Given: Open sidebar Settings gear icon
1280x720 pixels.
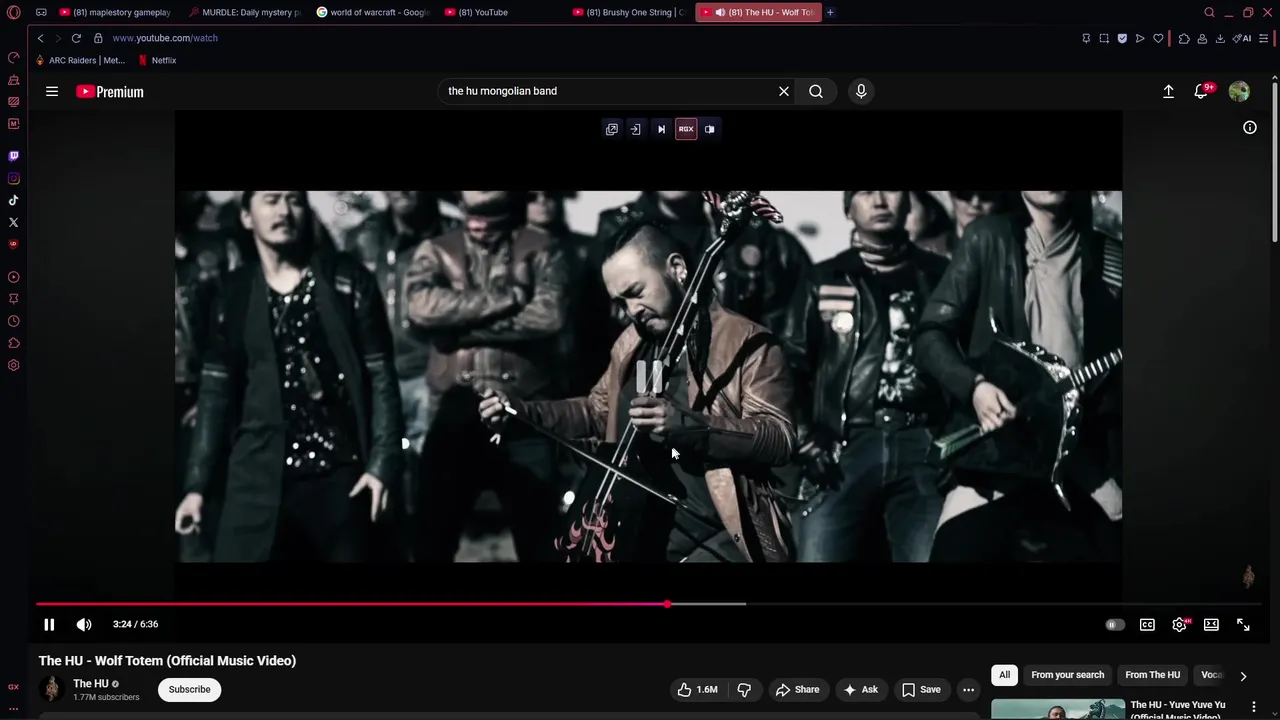Looking at the screenshot, I should pos(13,365).
